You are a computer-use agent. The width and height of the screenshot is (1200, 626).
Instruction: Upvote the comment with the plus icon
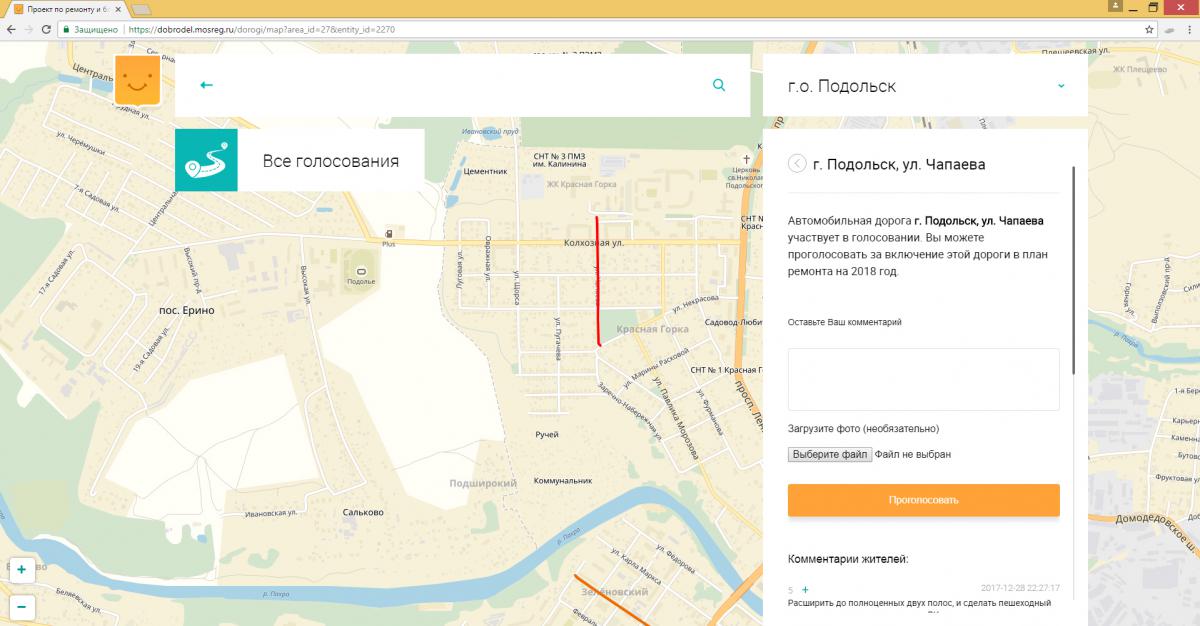tap(805, 590)
